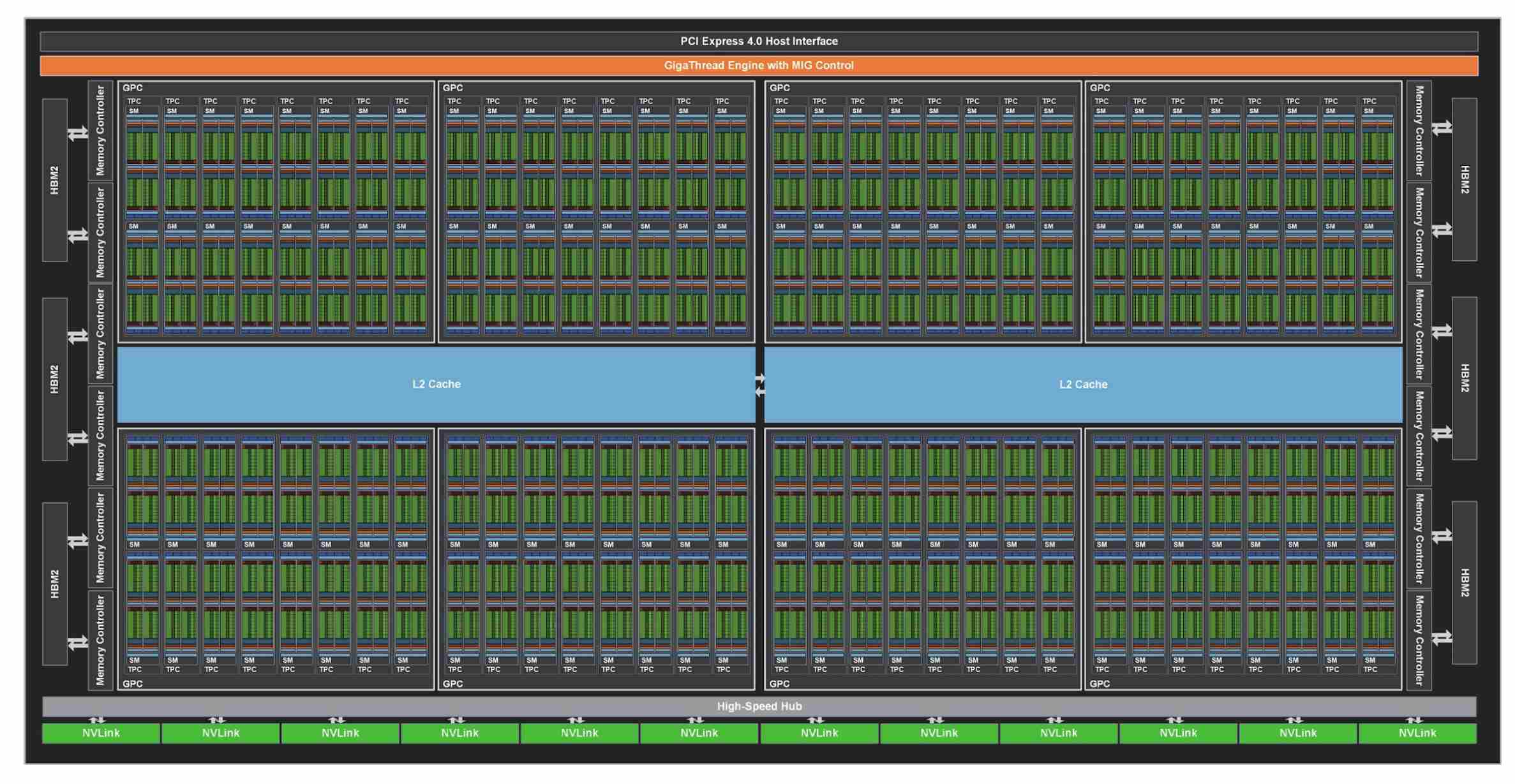
Task: Click the left L2 Cache block
Action: 436,384
